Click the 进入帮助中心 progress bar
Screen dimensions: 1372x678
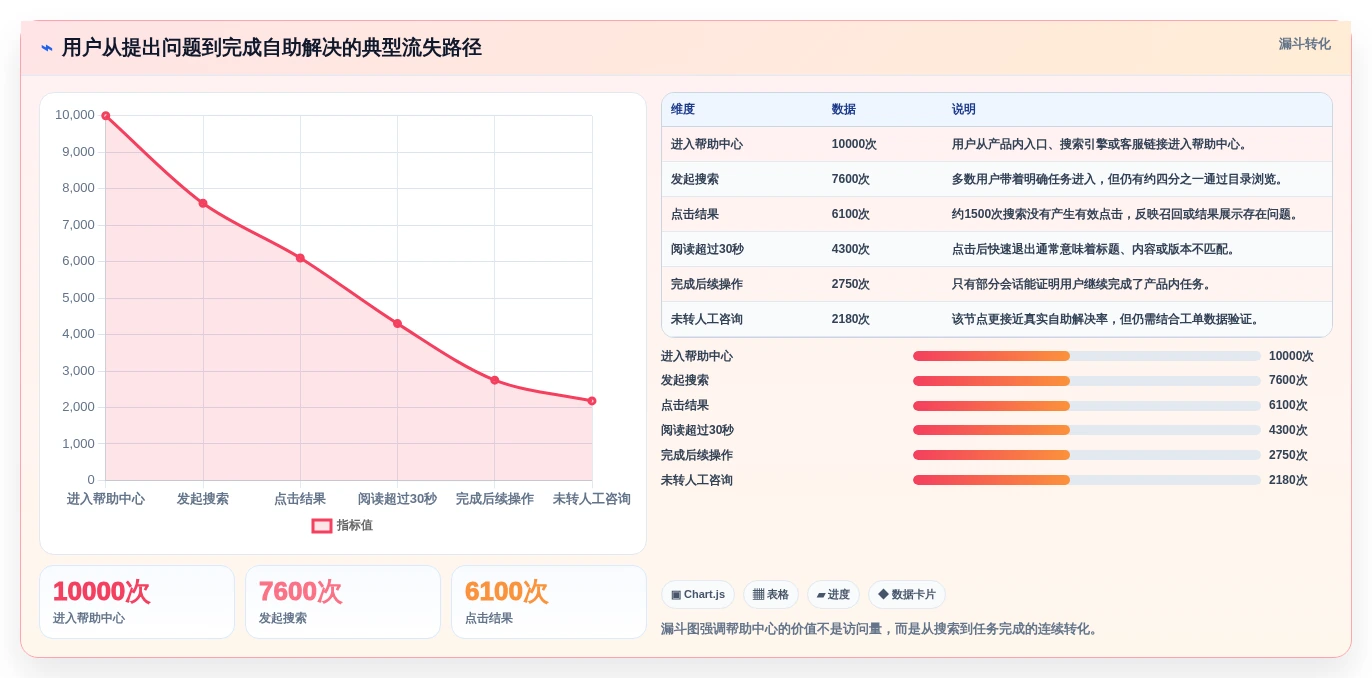point(1086,356)
